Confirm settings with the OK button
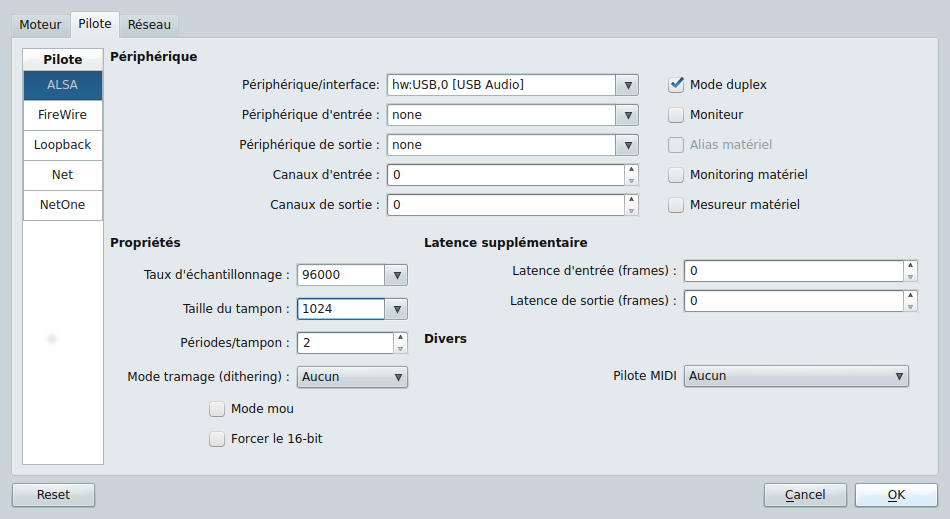This screenshot has width=950, height=519. tap(896, 495)
